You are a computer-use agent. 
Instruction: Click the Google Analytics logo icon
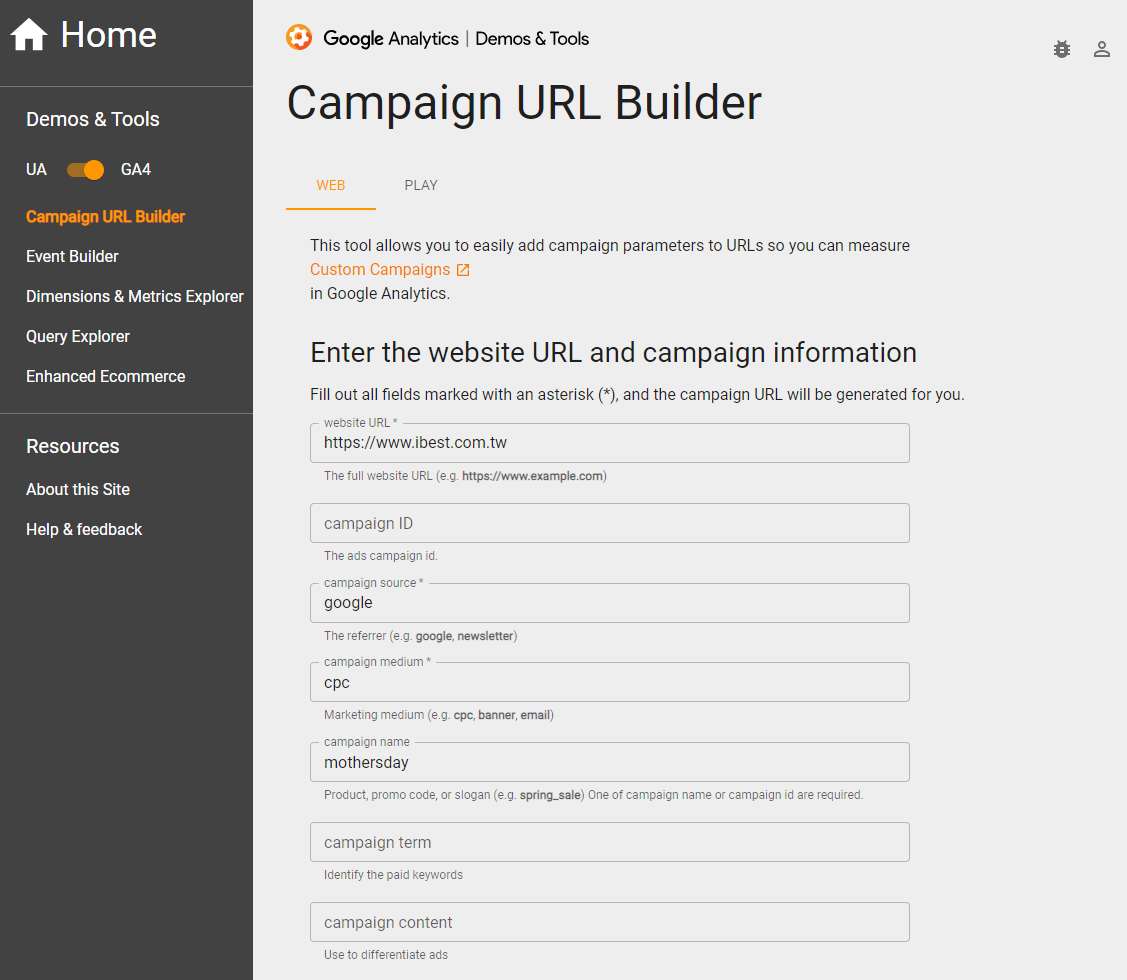click(x=299, y=37)
